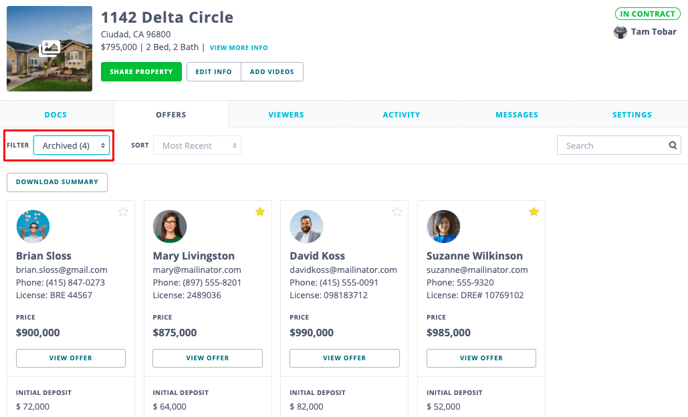The height and width of the screenshot is (417, 688).
Task: Remove star from Suzanne Wilkinson's offer
Action: tap(534, 212)
